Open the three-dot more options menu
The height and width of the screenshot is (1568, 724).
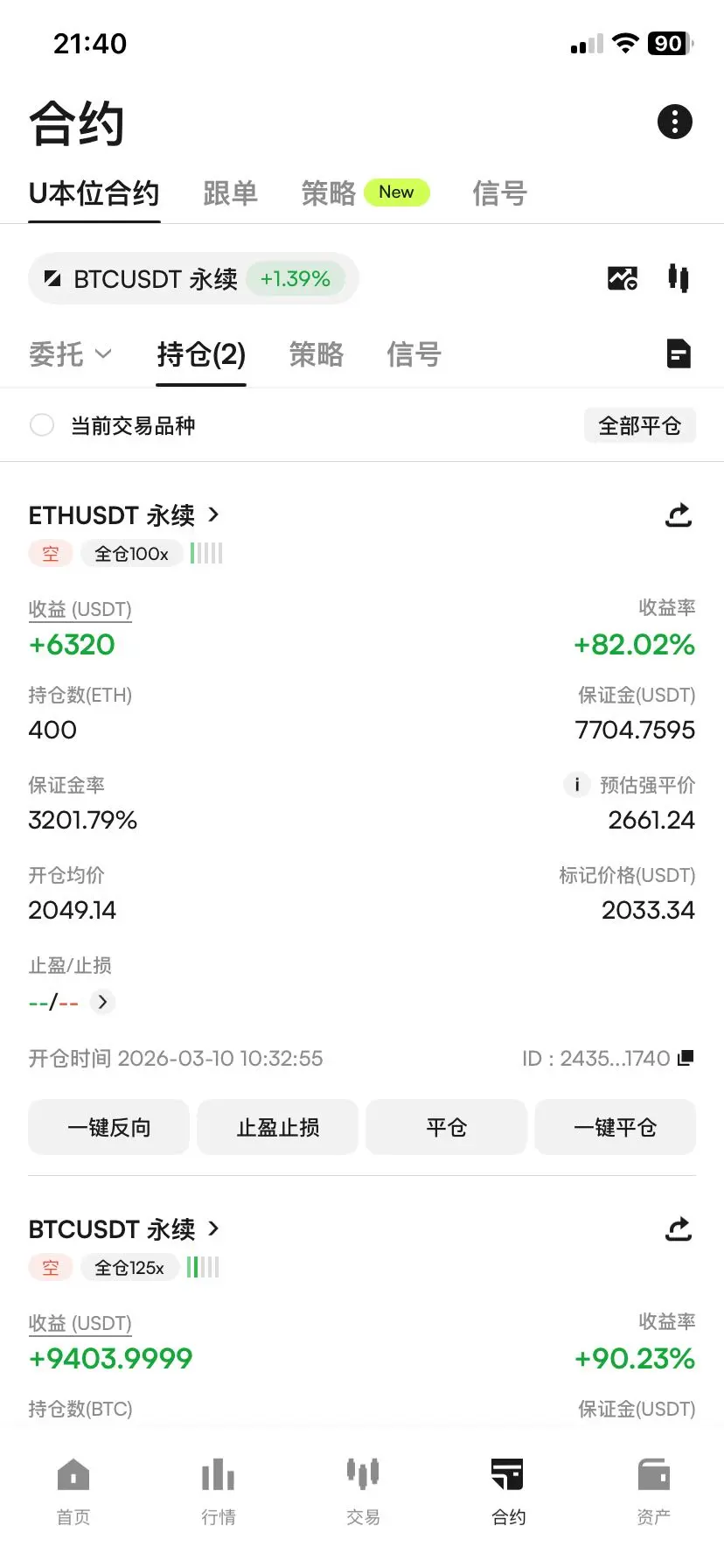(x=674, y=122)
